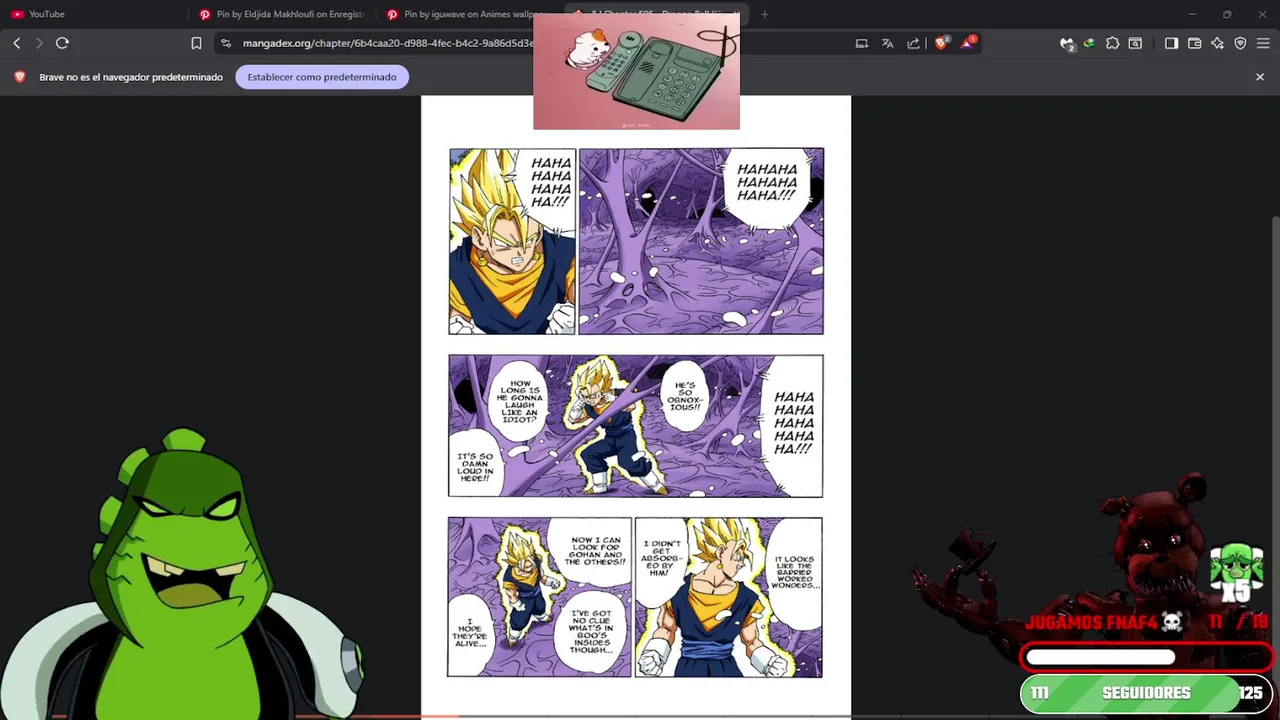Click Establecer como predeterminado button
Screen dimensions: 1280x720
click(322, 77)
